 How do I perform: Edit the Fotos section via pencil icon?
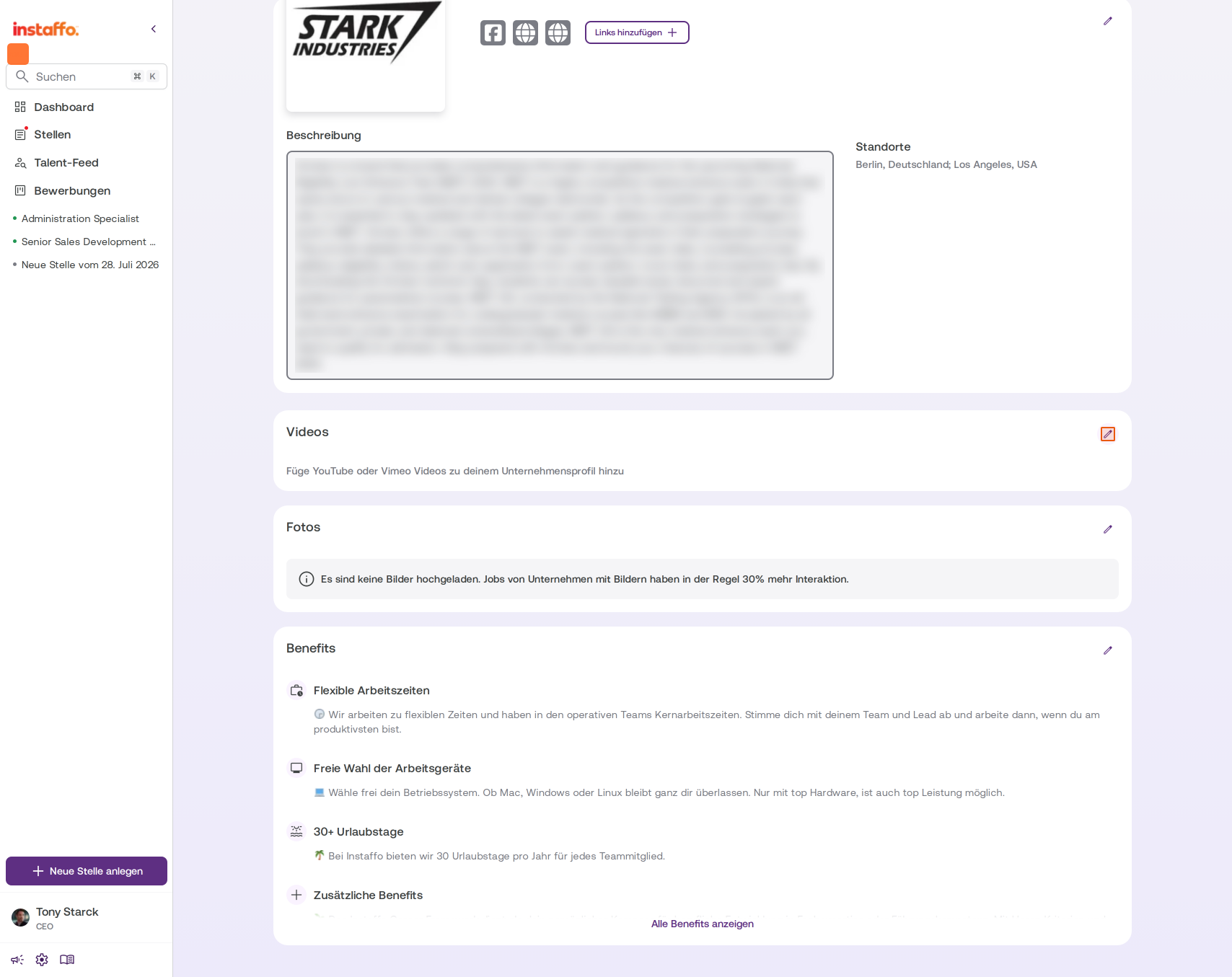[x=1108, y=529]
